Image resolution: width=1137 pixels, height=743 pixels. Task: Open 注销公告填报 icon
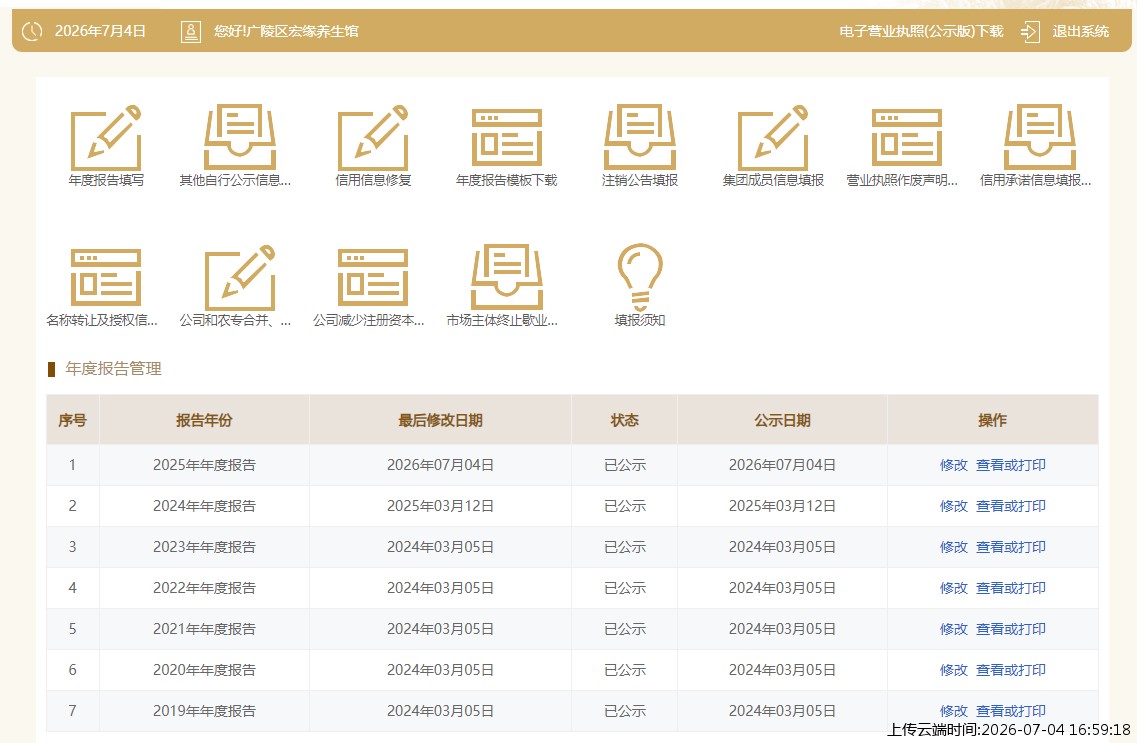click(640, 138)
